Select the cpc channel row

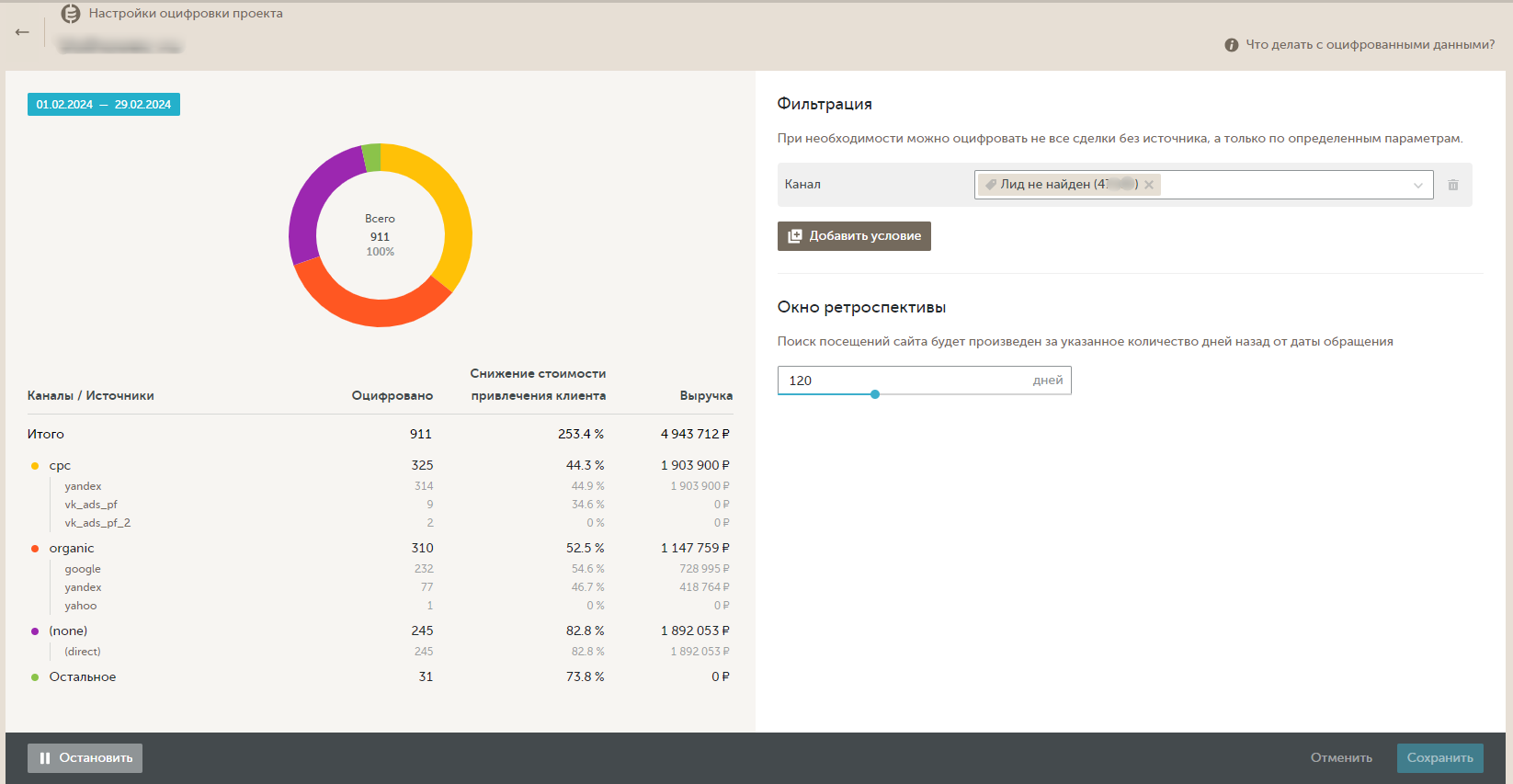(60, 466)
